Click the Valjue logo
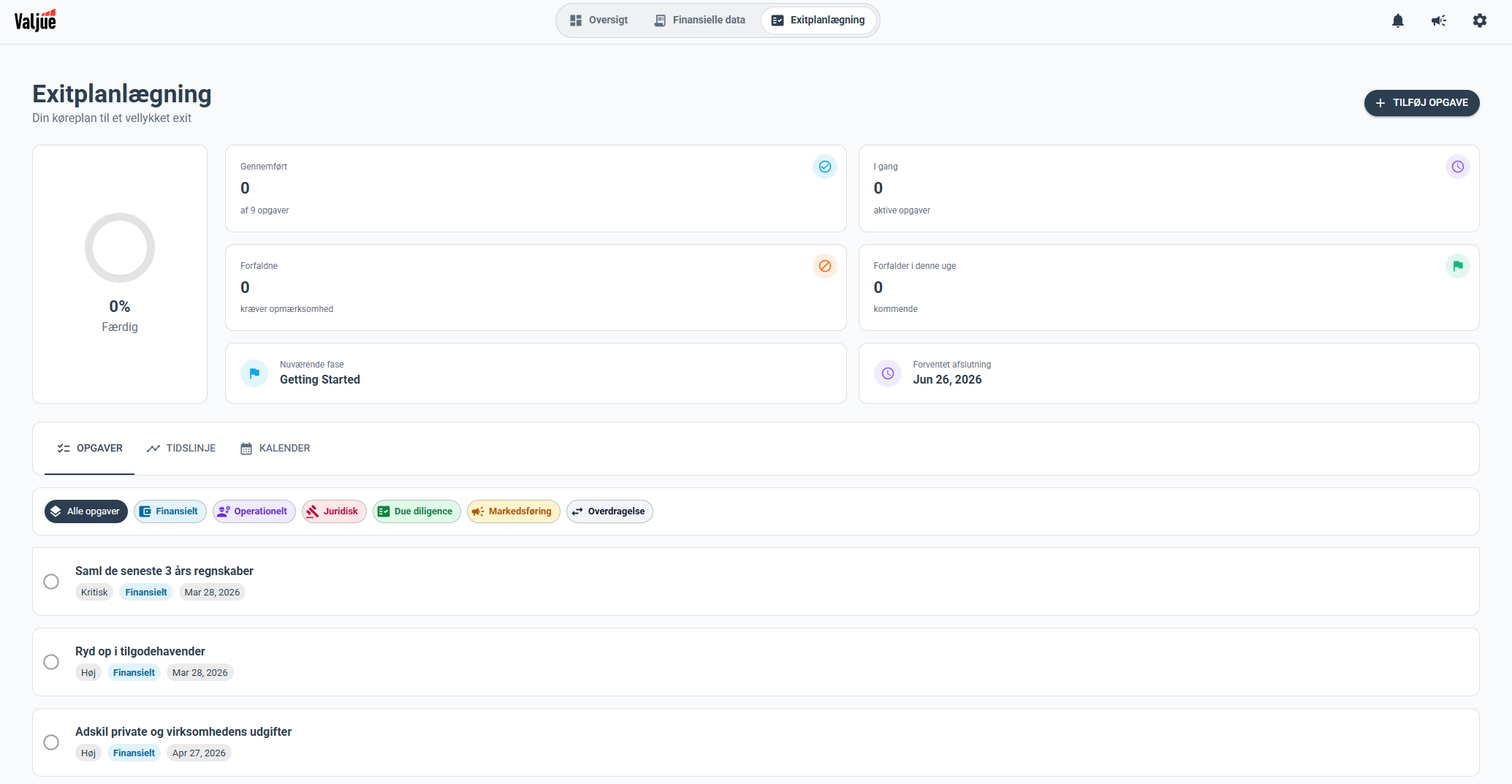The height and width of the screenshot is (784, 1512). (x=35, y=20)
